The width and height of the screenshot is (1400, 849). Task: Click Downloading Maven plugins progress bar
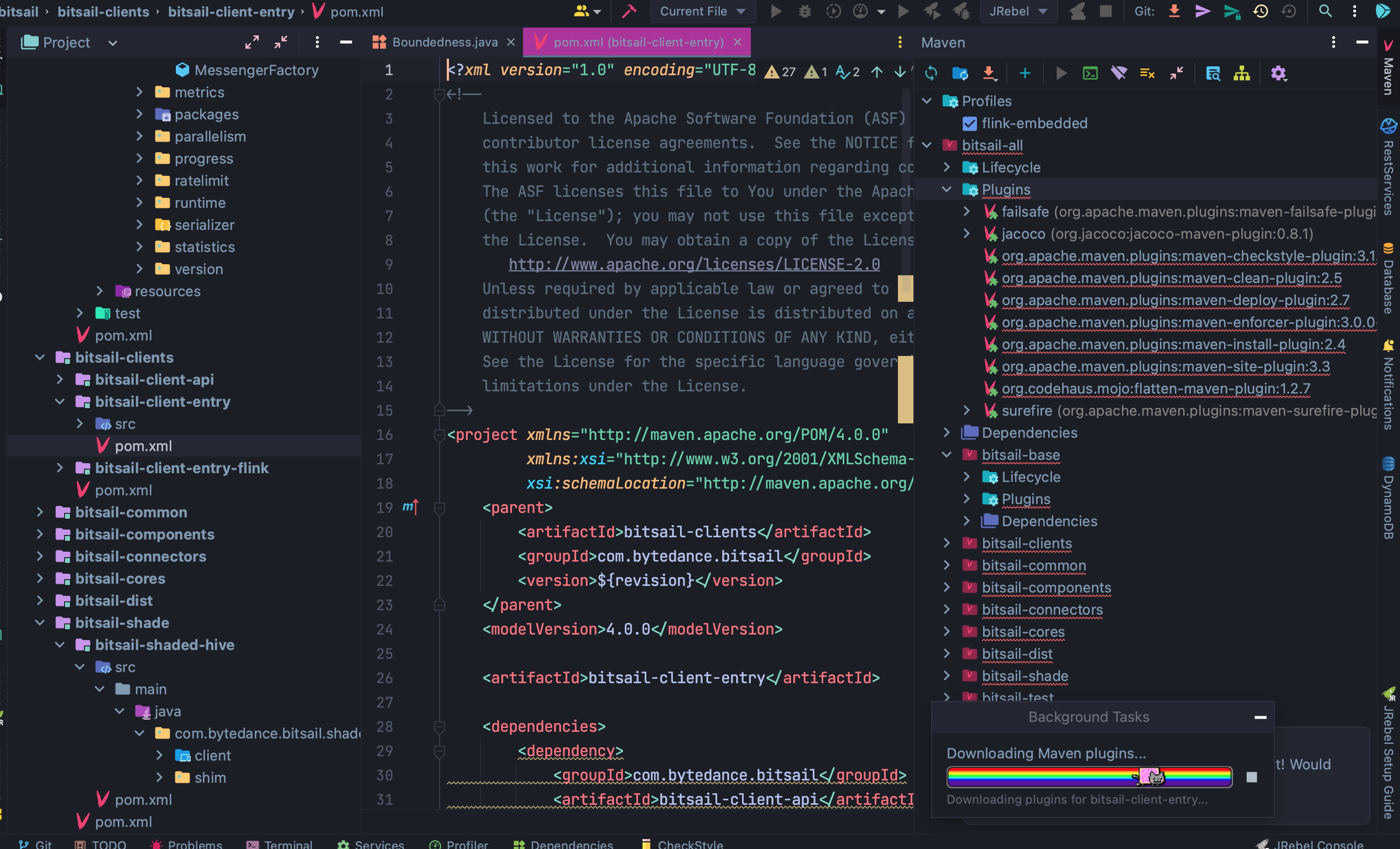[1089, 777]
